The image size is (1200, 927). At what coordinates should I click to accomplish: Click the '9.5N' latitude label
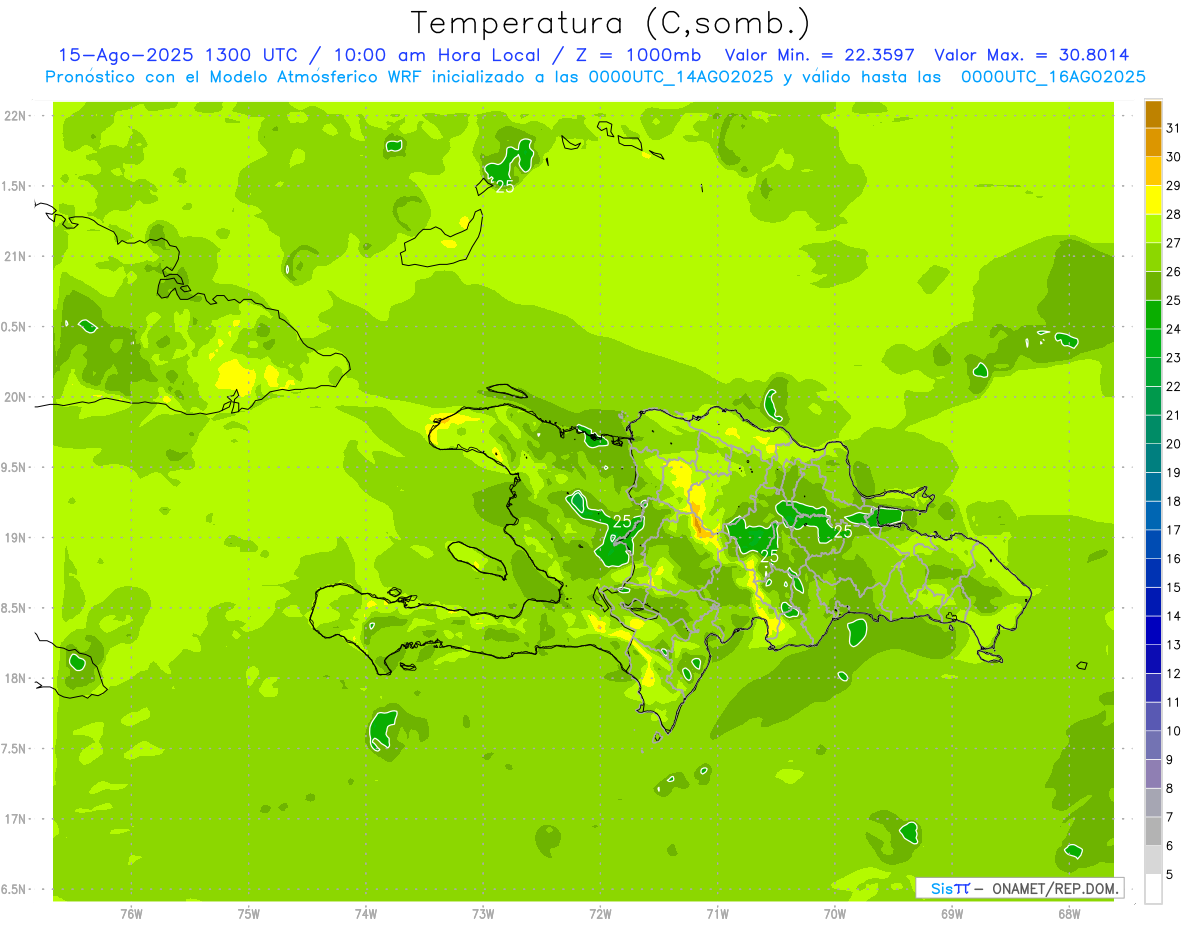pos(15,468)
